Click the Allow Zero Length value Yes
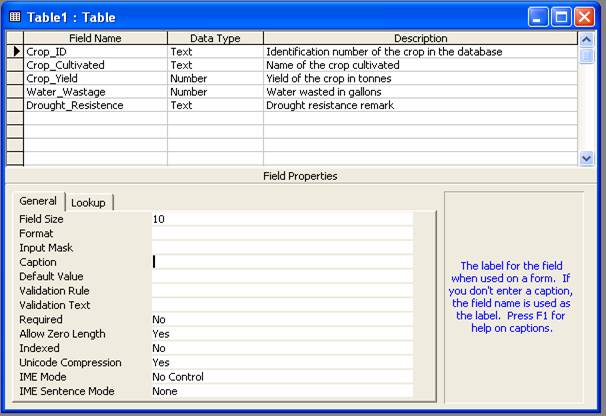The height and width of the screenshot is (416, 606). [282, 334]
